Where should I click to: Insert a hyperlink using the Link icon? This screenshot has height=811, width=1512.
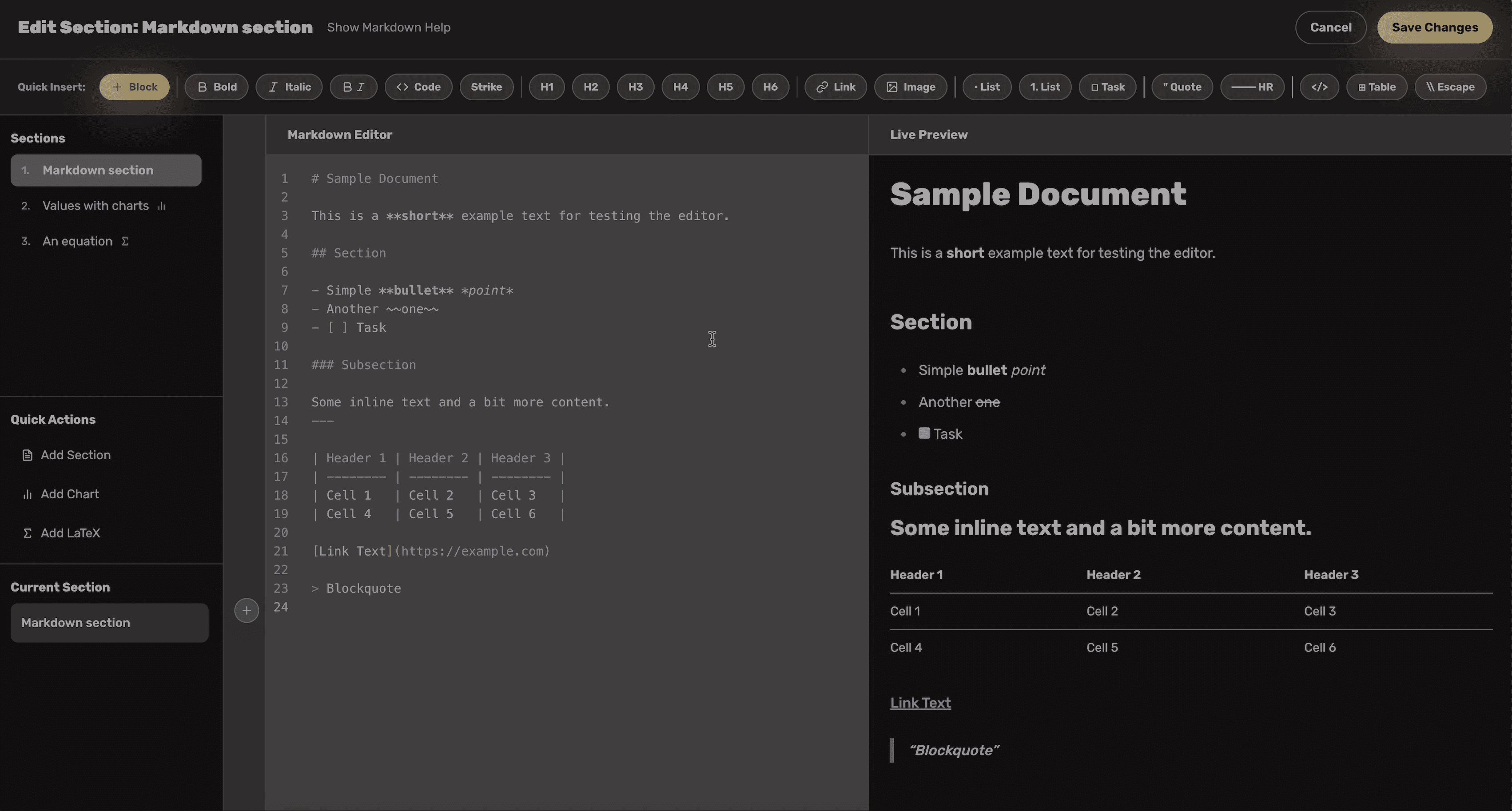click(x=835, y=86)
